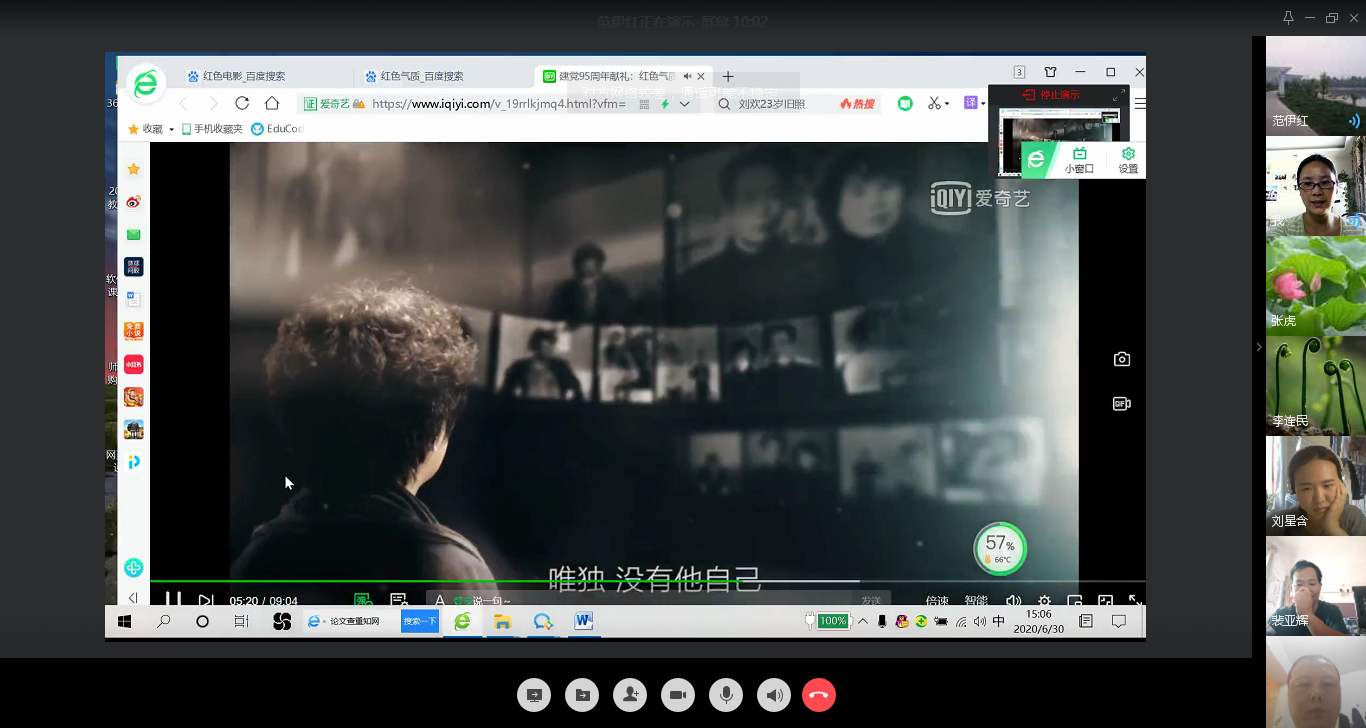Open the 译 translate extension
Viewport: 1366px width, 728px height.
click(972, 103)
